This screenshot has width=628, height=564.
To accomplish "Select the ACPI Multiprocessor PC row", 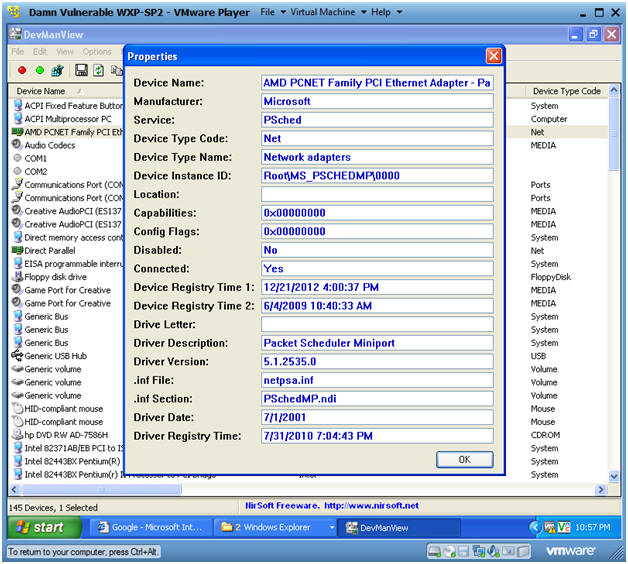I will (x=67, y=119).
